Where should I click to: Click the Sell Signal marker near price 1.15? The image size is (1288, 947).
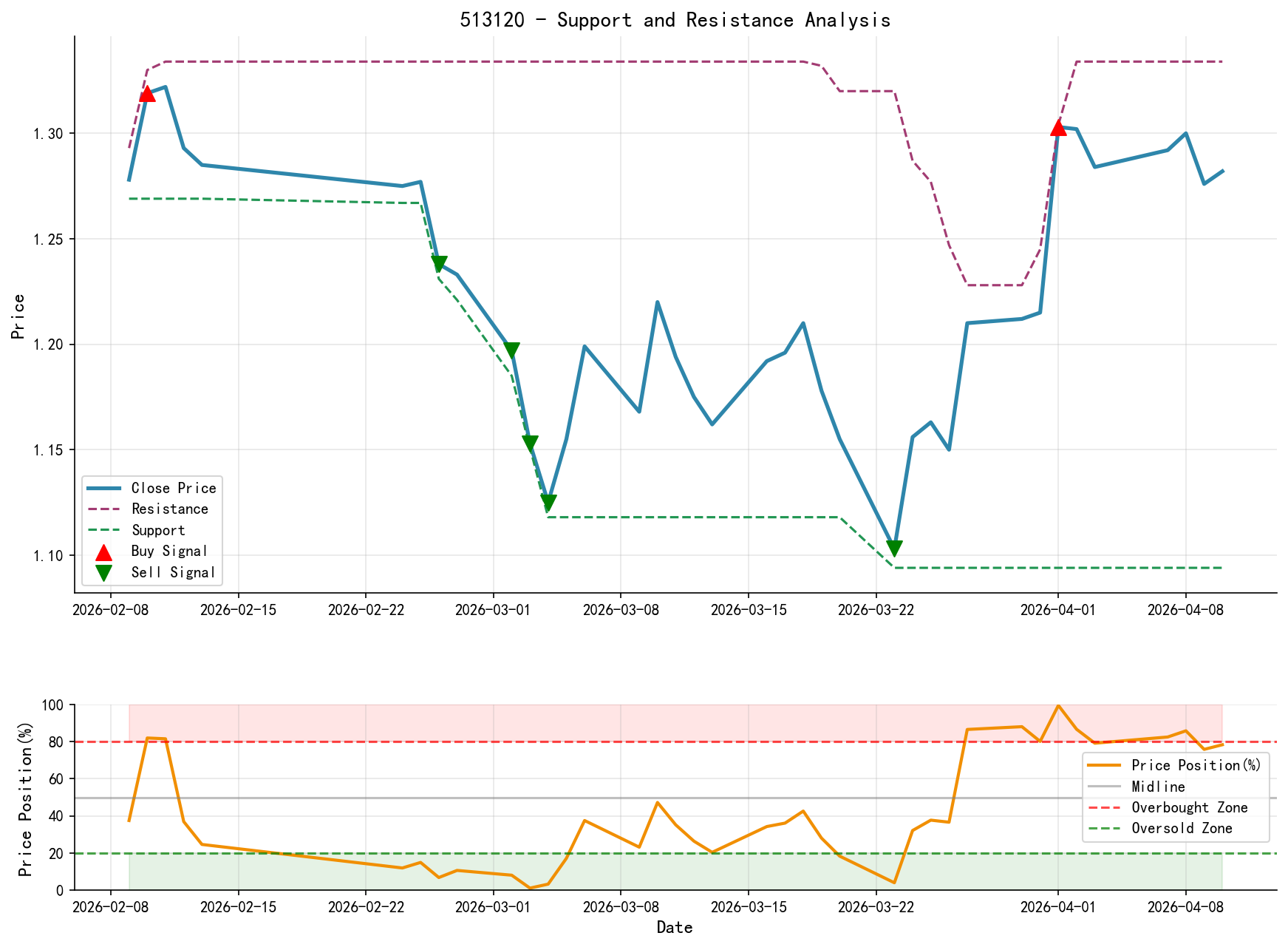pos(530,444)
